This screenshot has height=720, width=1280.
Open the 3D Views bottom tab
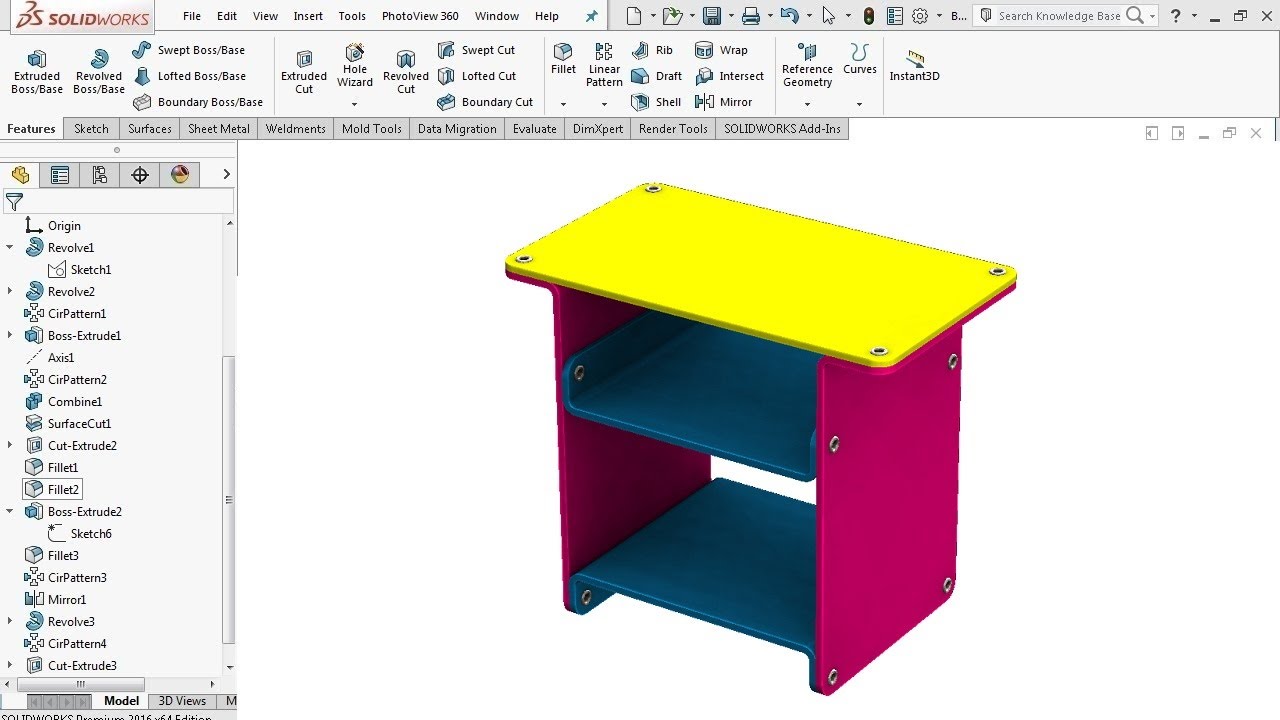pyautogui.click(x=182, y=701)
